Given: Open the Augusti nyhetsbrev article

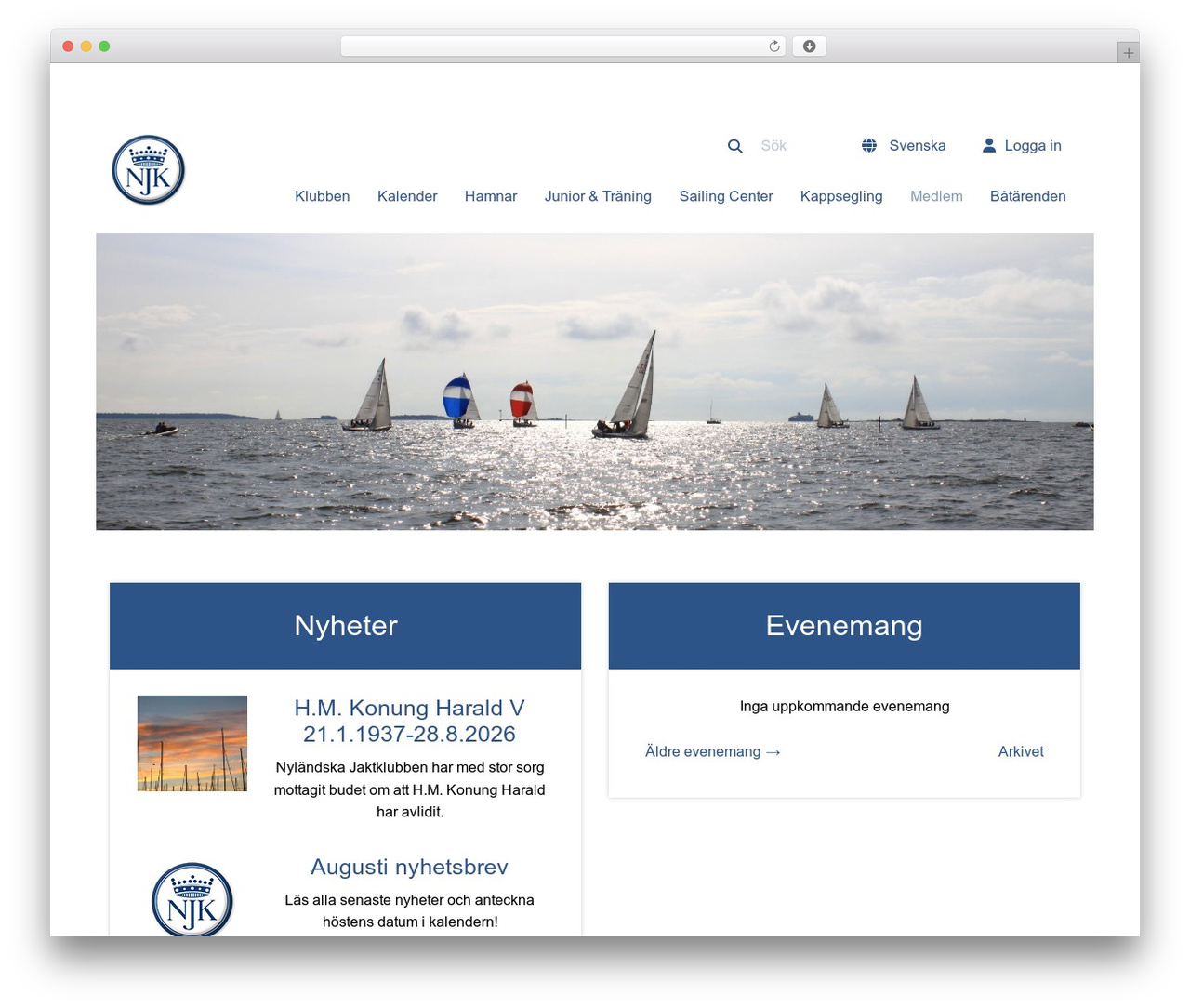Looking at the screenshot, I should (409, 867).
